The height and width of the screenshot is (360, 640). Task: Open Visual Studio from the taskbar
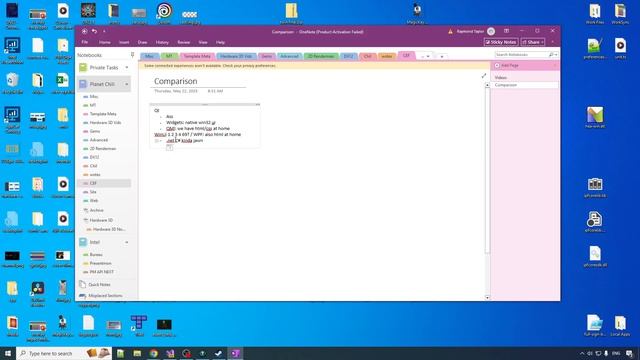[170, 353]
